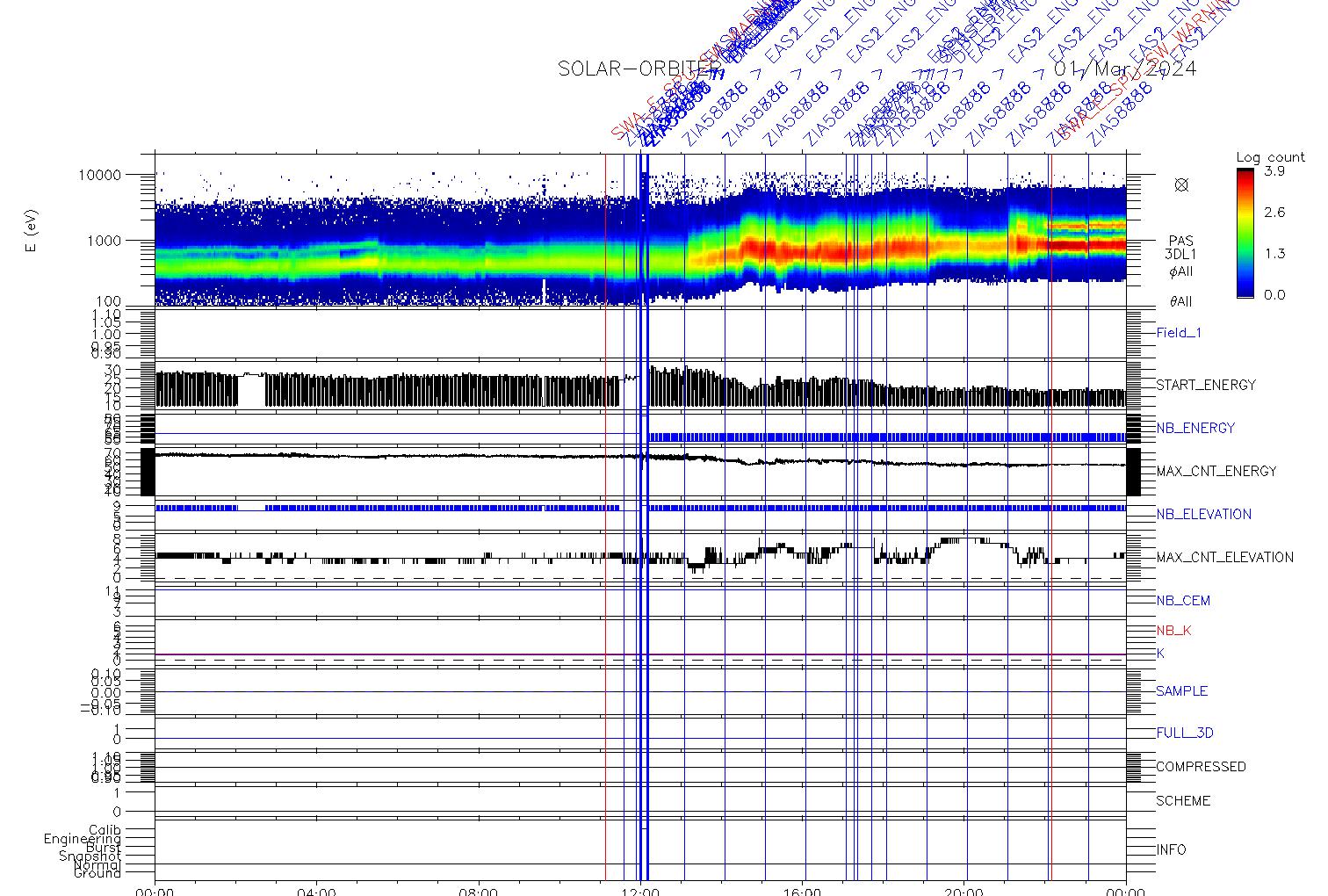Select the COMPRESSED panel label
The height and width of the screenshot is (896, 1328).
pyautogui.click(x=1201, y=767)
